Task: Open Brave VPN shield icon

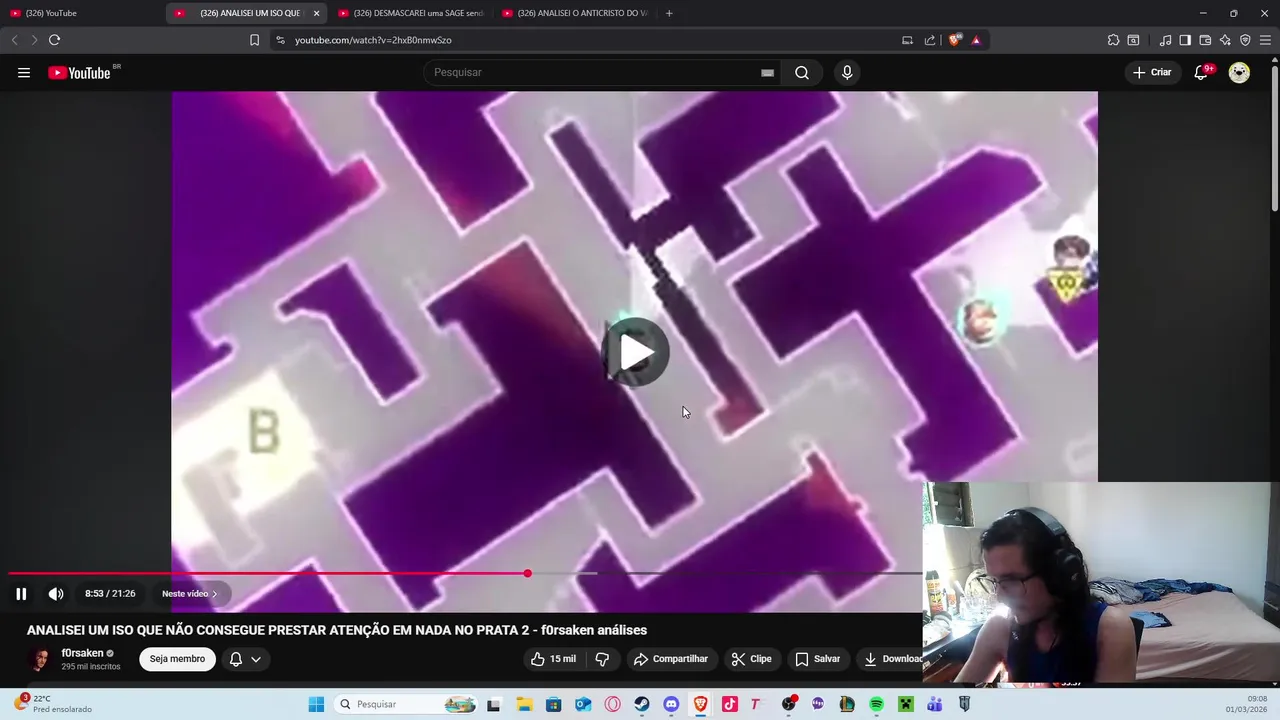Action: point(1245,40)
